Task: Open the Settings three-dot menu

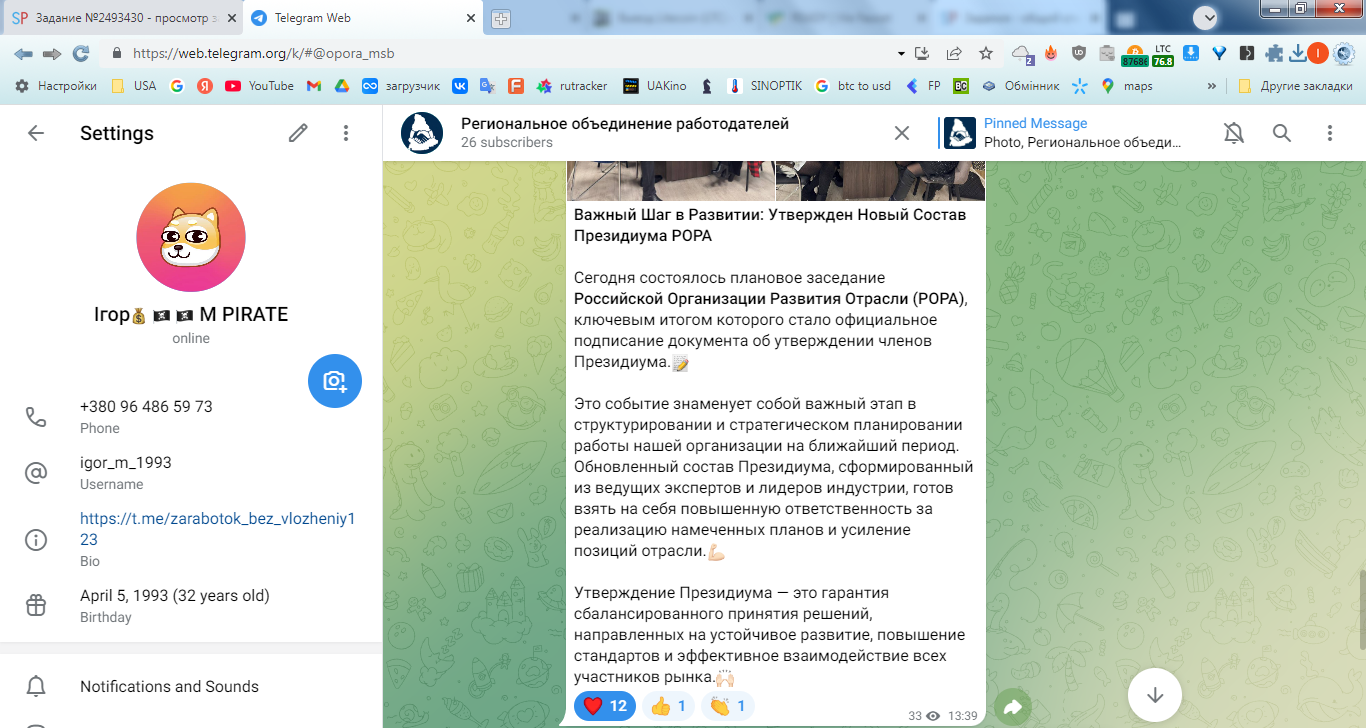Action: [346, 133]
